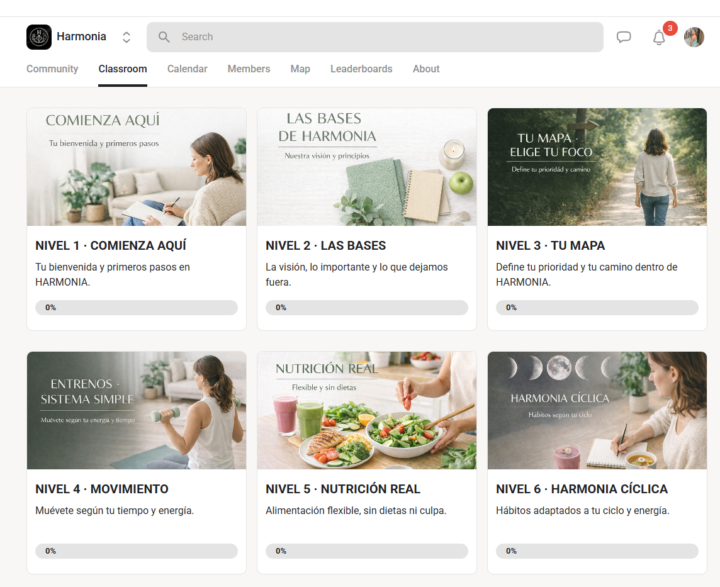Expand the Harmonia community switcher arrows
The height and width of the screenshot is (587, 720).
126,37
